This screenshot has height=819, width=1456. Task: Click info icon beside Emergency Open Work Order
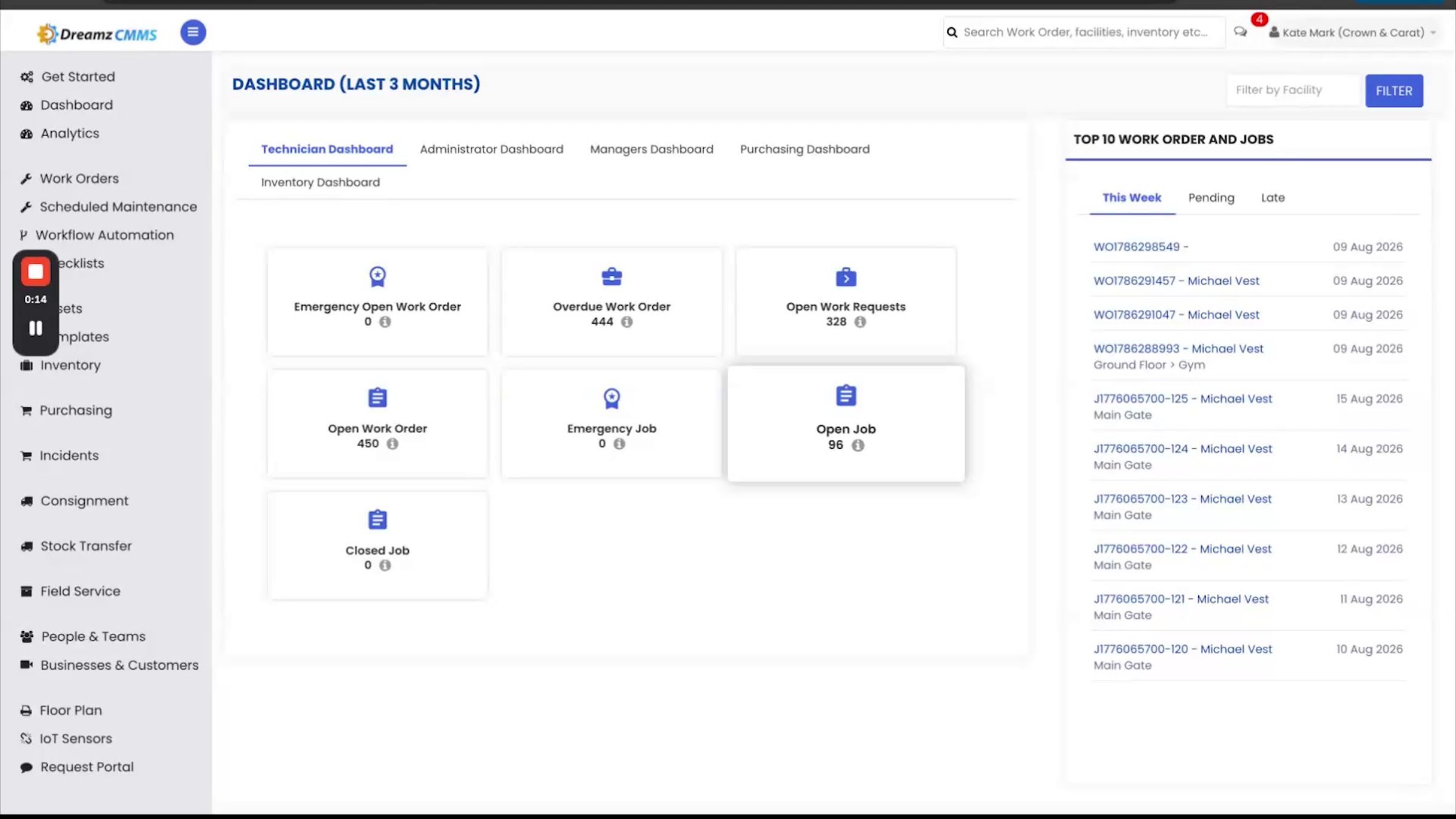tap(385, 322)
